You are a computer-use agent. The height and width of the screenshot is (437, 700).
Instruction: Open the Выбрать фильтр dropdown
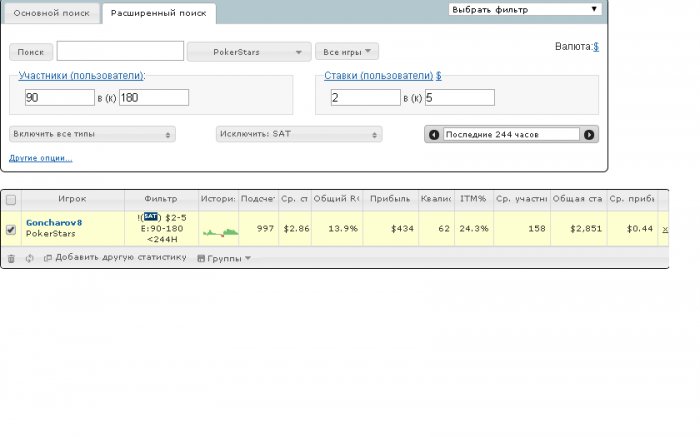pyautogui.click(x=525, y=9)
